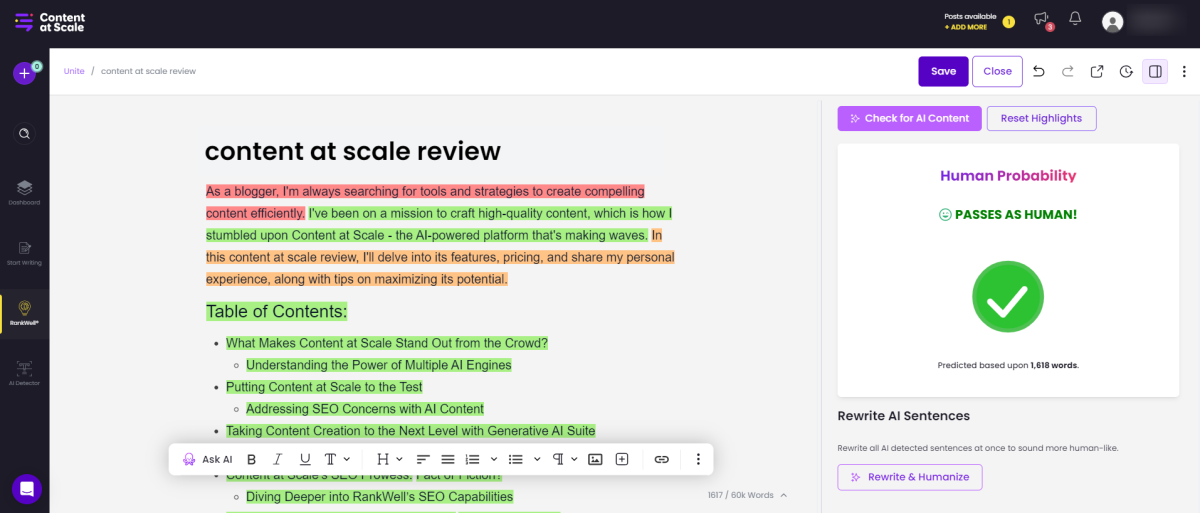Open post in new window icon

click(x=1097, y=71)
